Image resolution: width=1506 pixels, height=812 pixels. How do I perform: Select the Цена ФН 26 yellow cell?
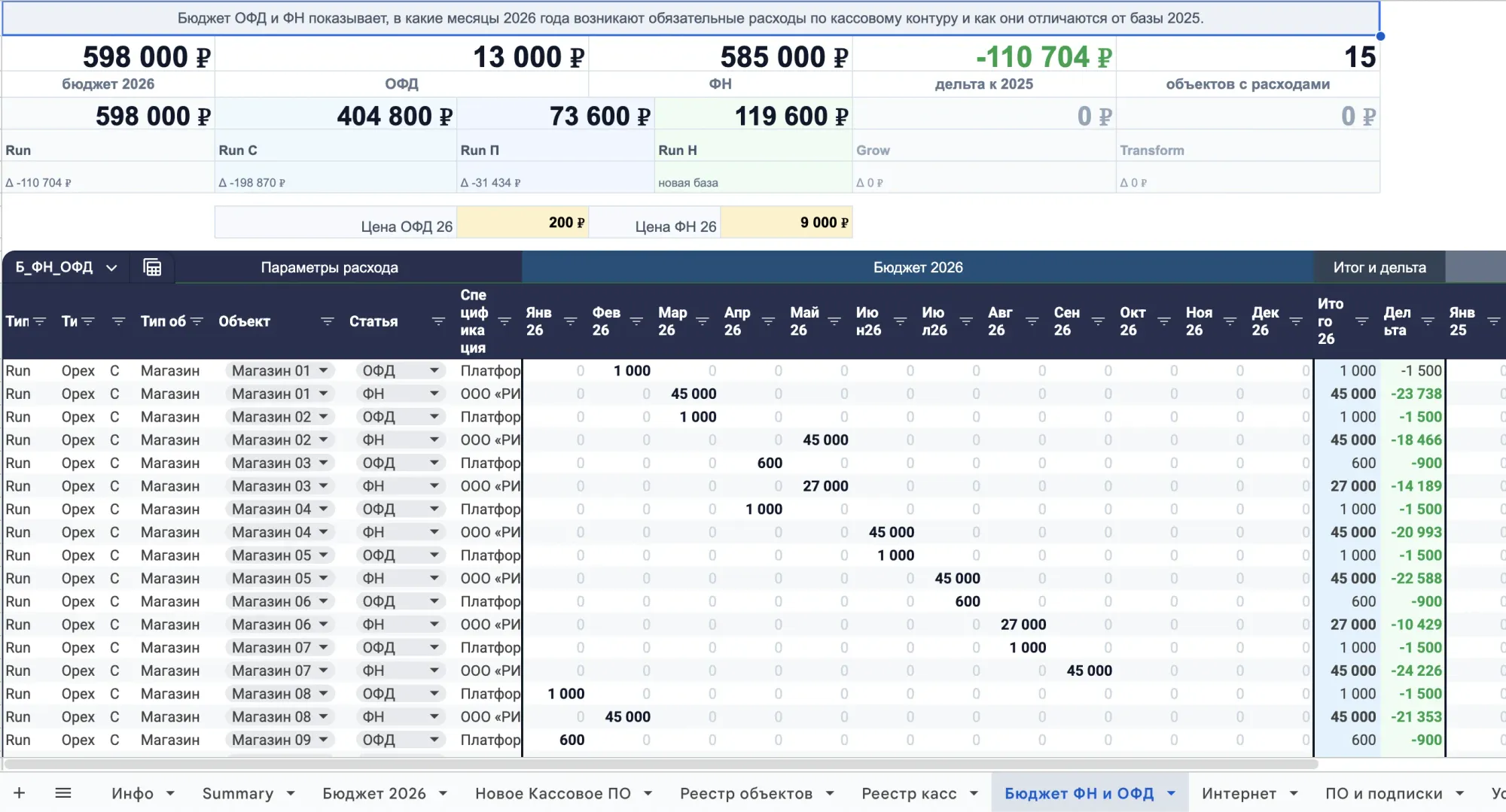coord(786,223)
